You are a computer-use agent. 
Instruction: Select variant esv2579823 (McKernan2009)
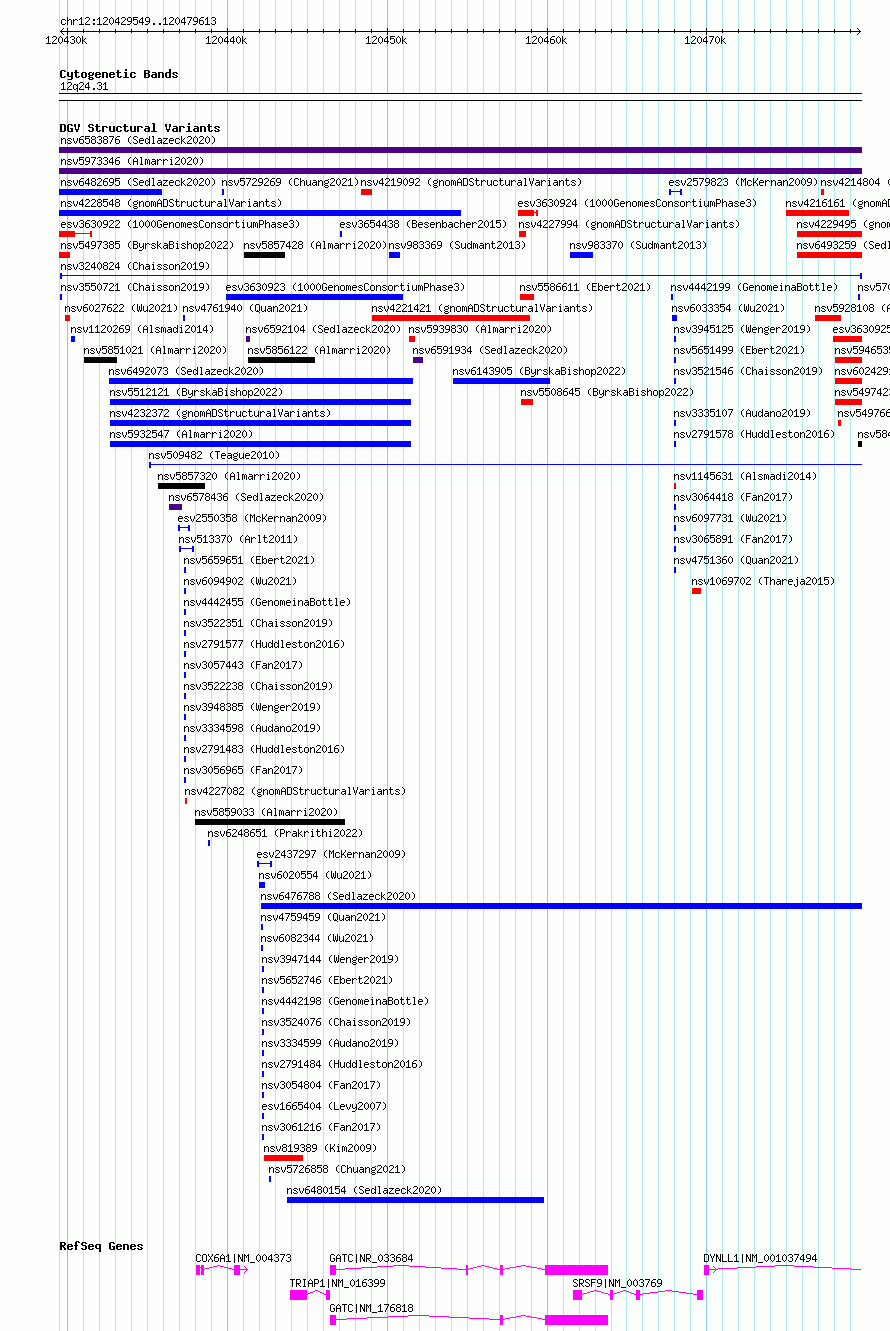pyautogui.click(x=743, y=182)
